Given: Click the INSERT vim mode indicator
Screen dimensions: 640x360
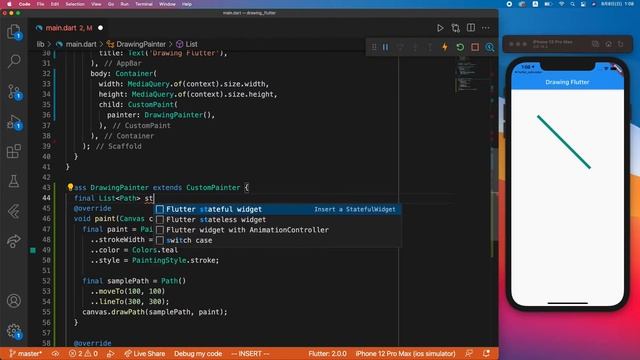Looking at the screenshot, I should 250,353.
